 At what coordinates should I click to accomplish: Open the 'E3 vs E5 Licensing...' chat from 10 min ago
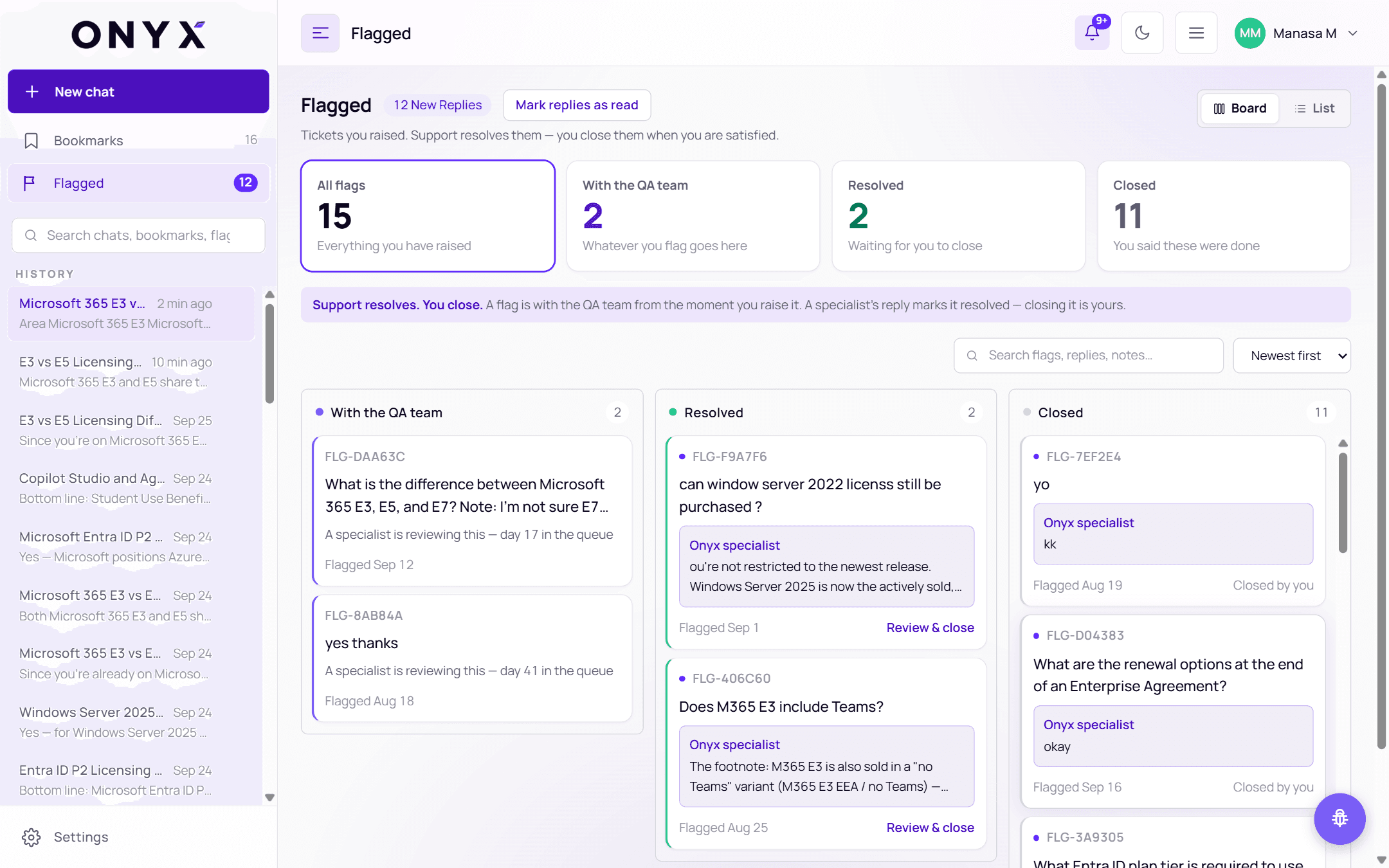pos(131,372)
